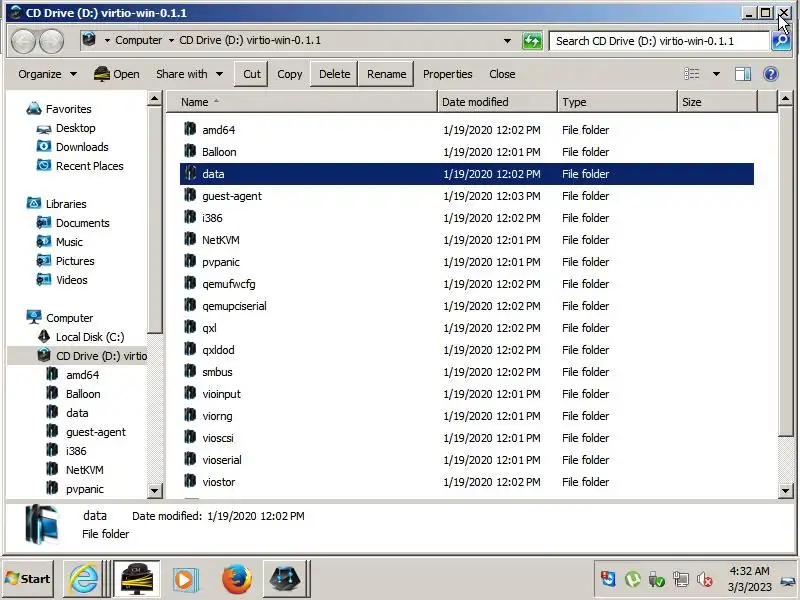Click the green refresh button beside address bar
The height and width of the screenshot is (600, 800).
tap(532, 41)
